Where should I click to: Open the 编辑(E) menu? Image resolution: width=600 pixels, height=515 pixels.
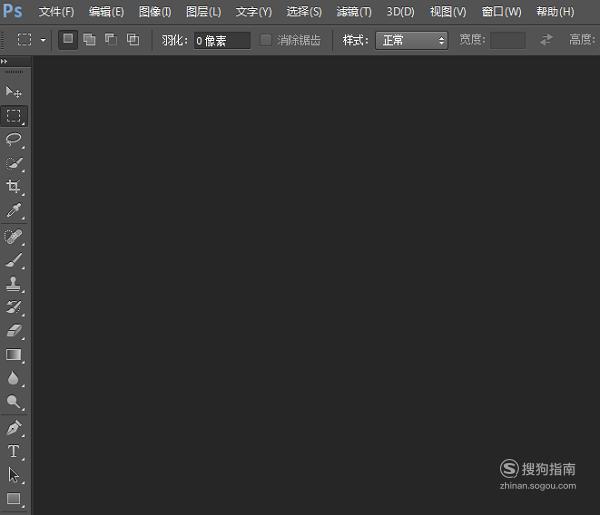(x=106, y=12)
